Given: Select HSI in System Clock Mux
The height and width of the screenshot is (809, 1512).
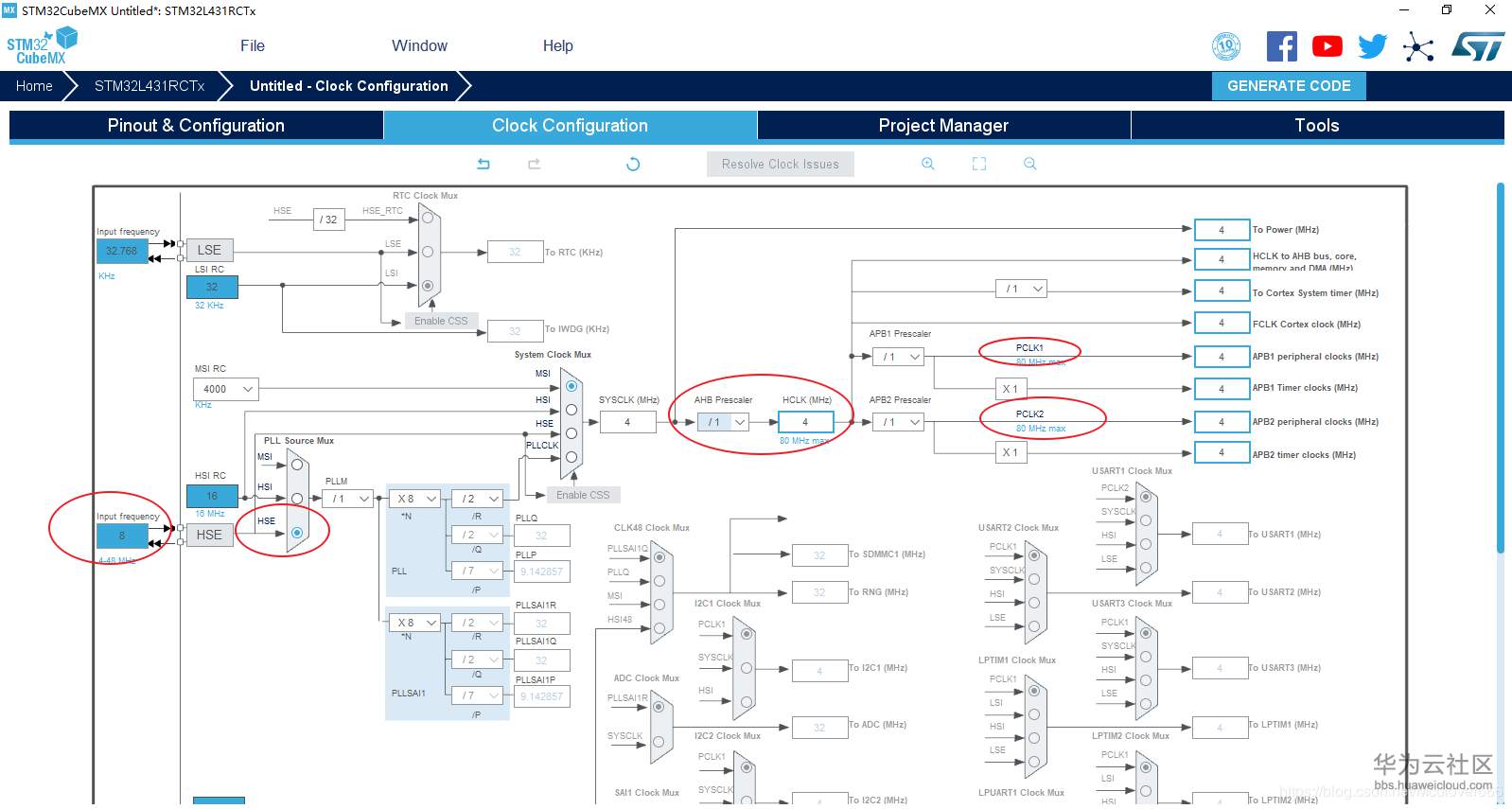Looking at the screenshot, I should tap(571, 410).
